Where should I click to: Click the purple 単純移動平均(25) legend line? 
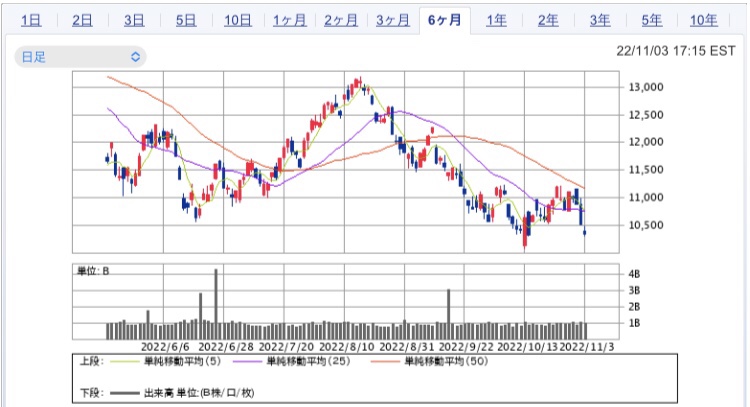(x=248, y=362)
